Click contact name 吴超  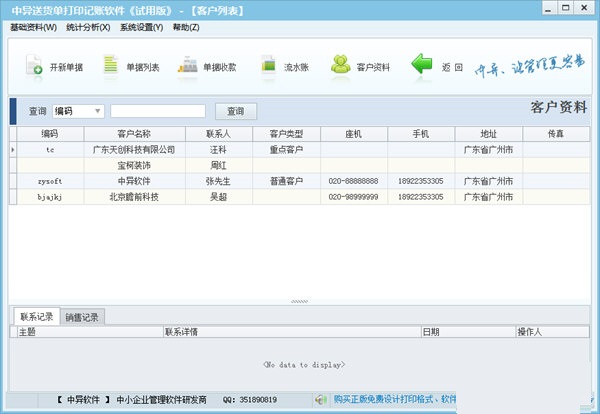click(x=218, y=197)
